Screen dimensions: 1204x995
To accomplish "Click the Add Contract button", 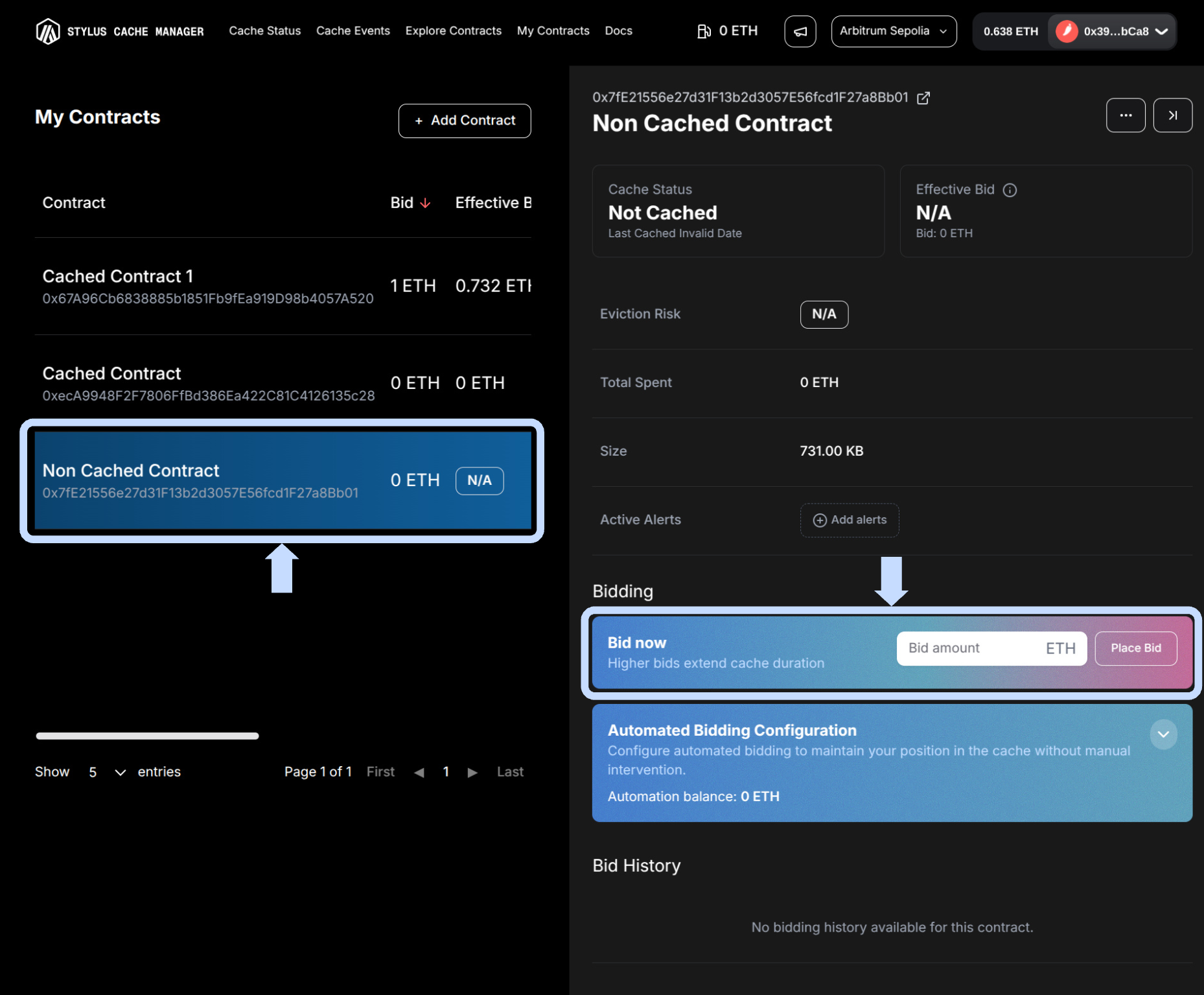I will pyautogui.click(x=465, y=121).
